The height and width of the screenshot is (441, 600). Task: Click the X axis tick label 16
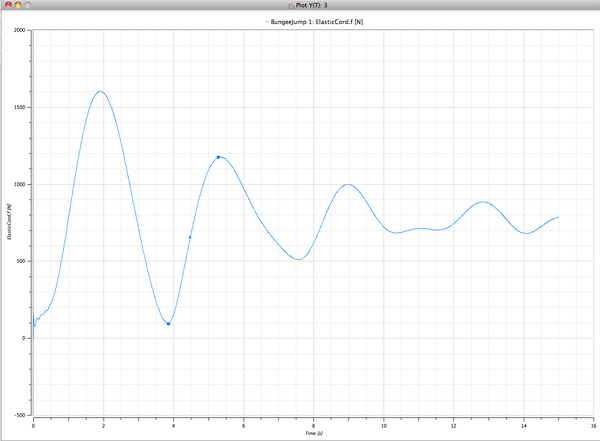click(x=593, y=426)
